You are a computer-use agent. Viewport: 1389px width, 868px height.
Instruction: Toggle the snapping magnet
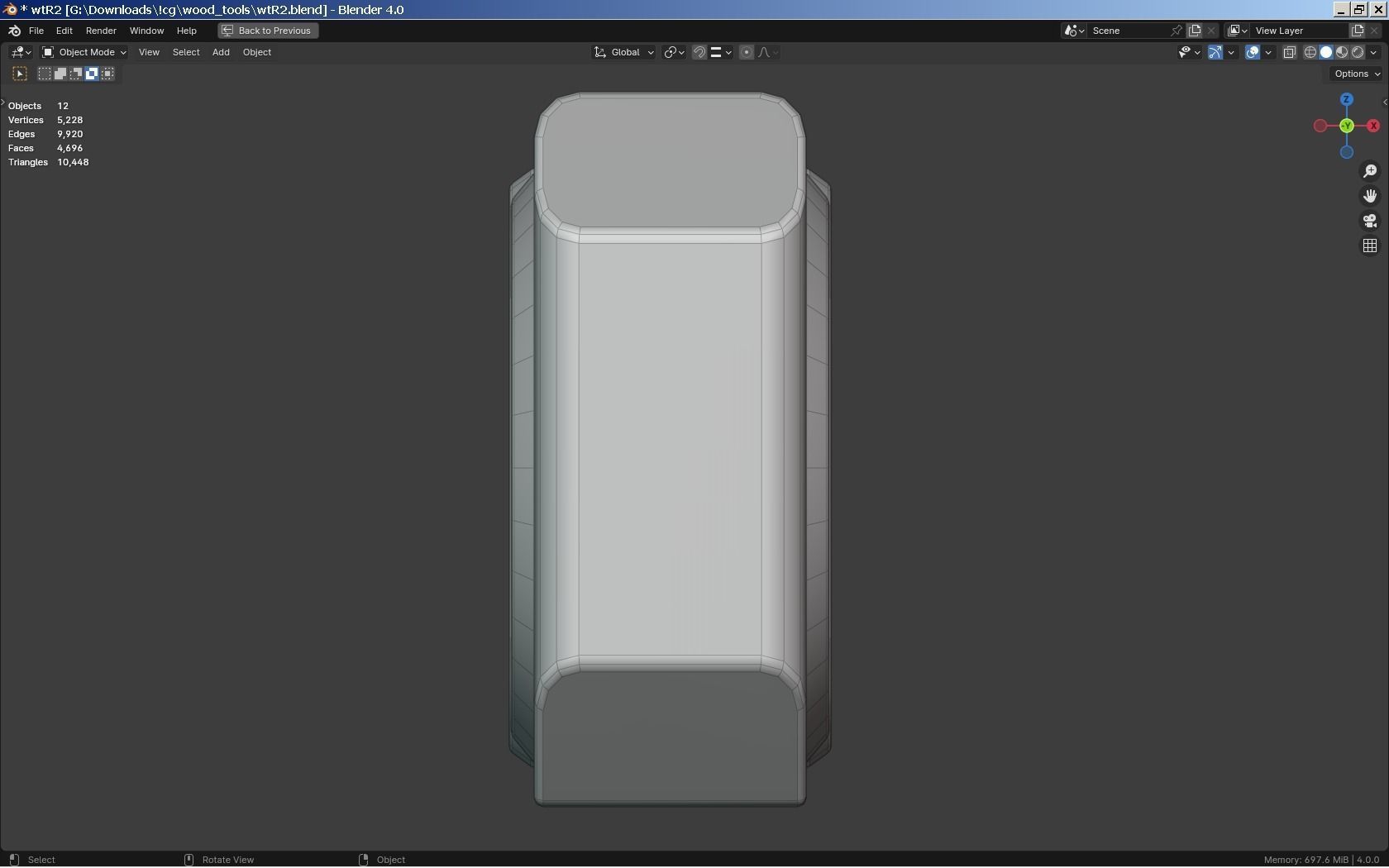[699, 52]
